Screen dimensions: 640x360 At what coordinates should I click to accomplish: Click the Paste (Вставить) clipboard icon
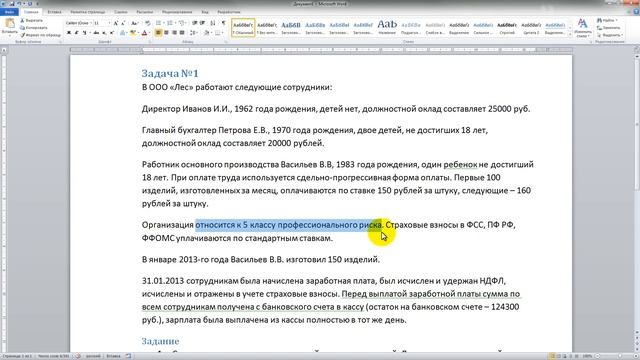[x=9, y=24]
